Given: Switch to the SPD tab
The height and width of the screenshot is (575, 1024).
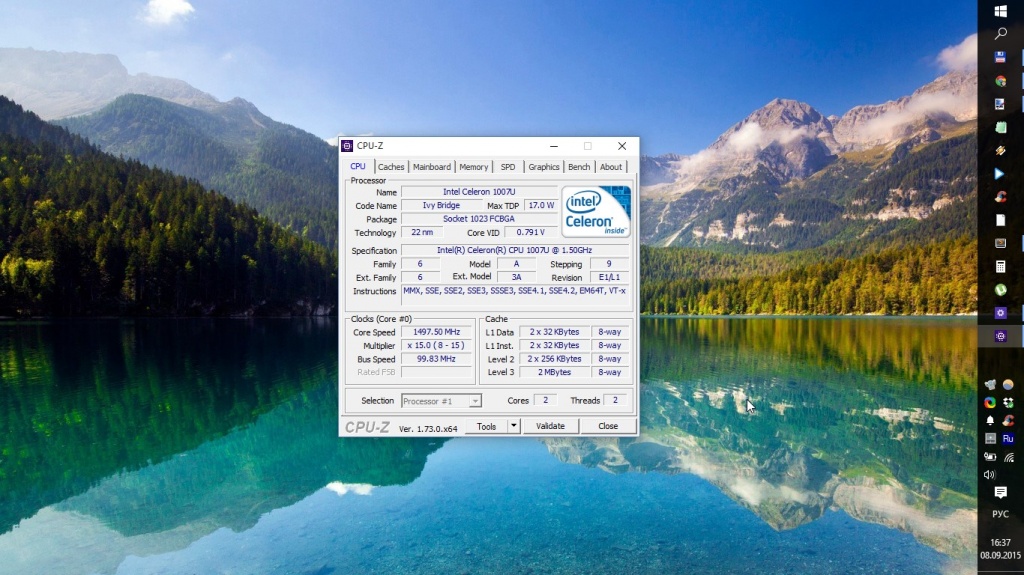Looking at the screenshot, I should (x=508, y=167).
